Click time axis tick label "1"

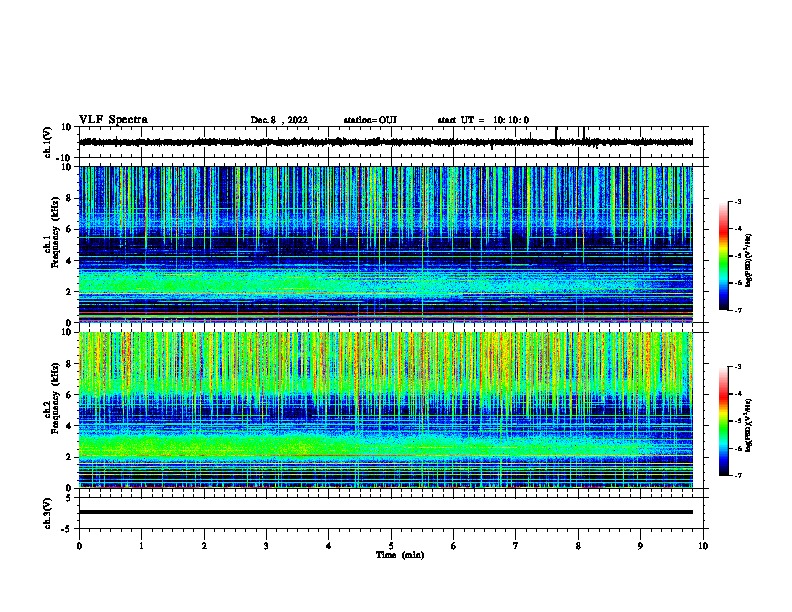coord(141,546)
